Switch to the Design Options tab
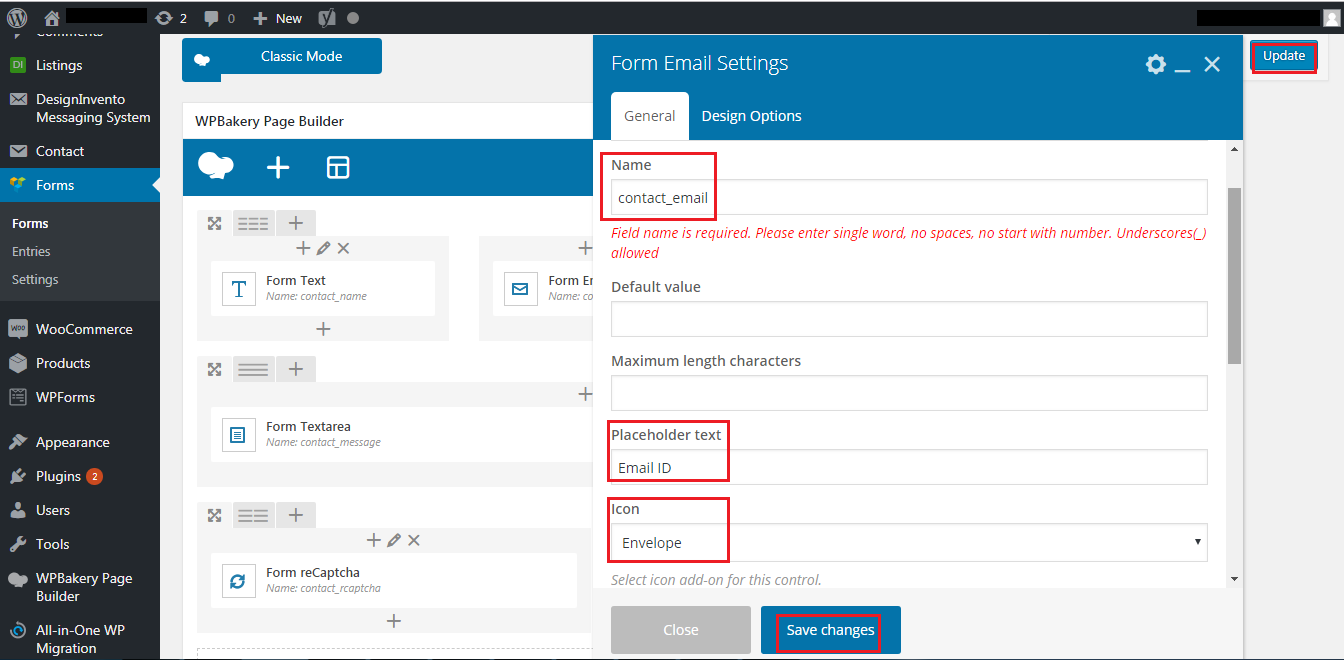 [752, 116]
